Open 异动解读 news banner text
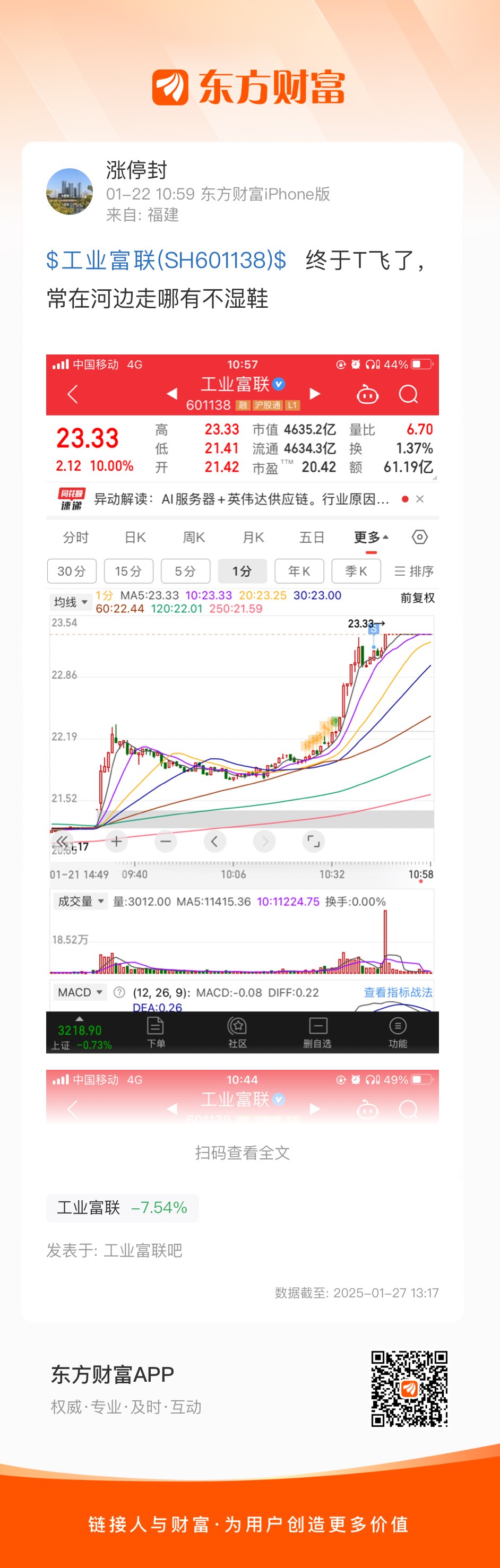The width and height of the screenshot is (500, 1568). [x=241, y=499]
